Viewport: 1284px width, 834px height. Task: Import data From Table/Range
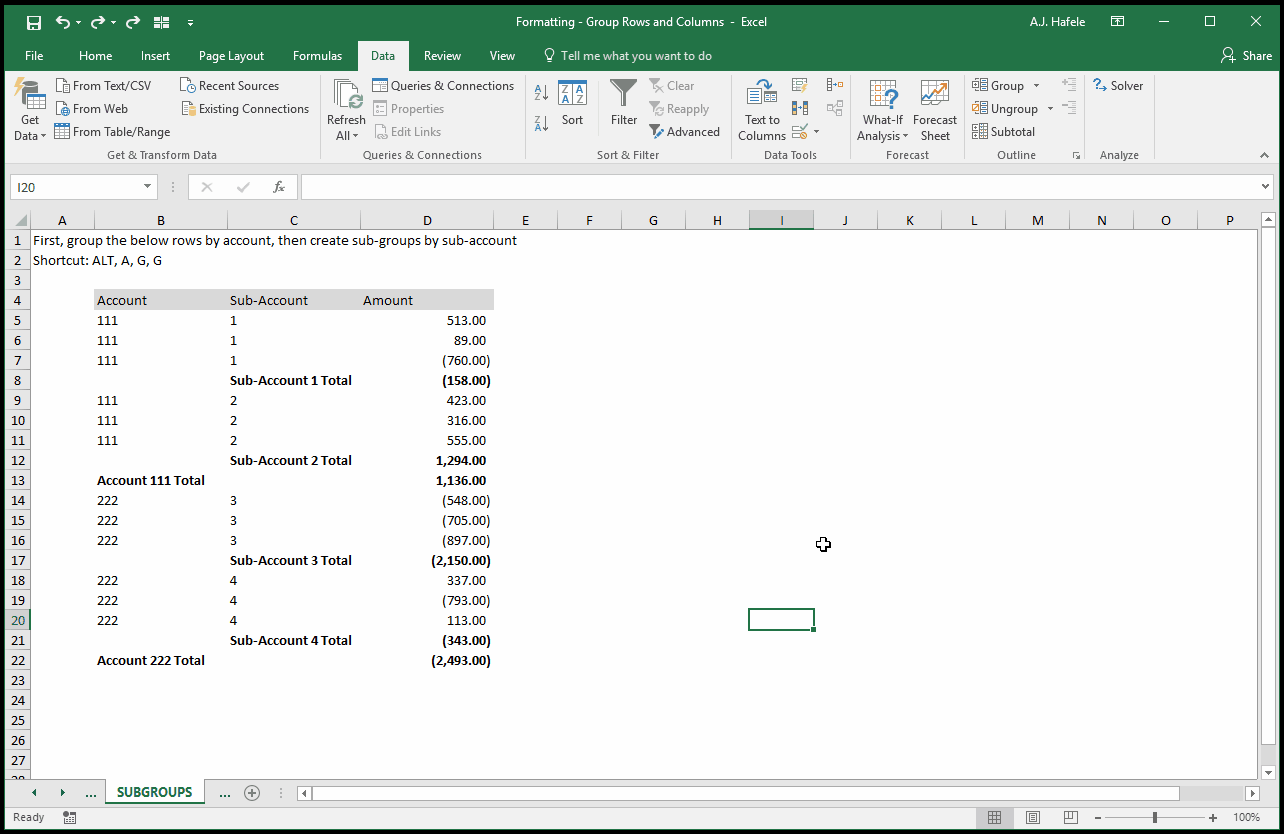[x=112, y=132]
